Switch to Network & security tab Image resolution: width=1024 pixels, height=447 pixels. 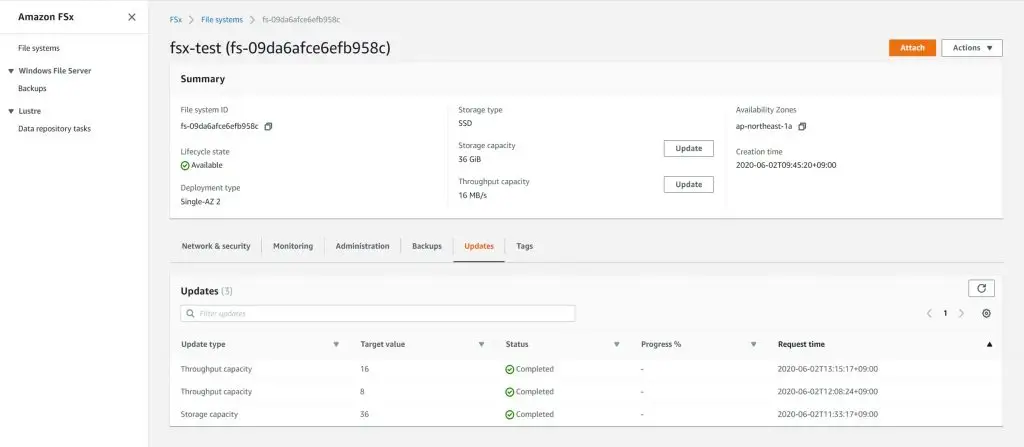pyautogui.click(x=216, y=246)
